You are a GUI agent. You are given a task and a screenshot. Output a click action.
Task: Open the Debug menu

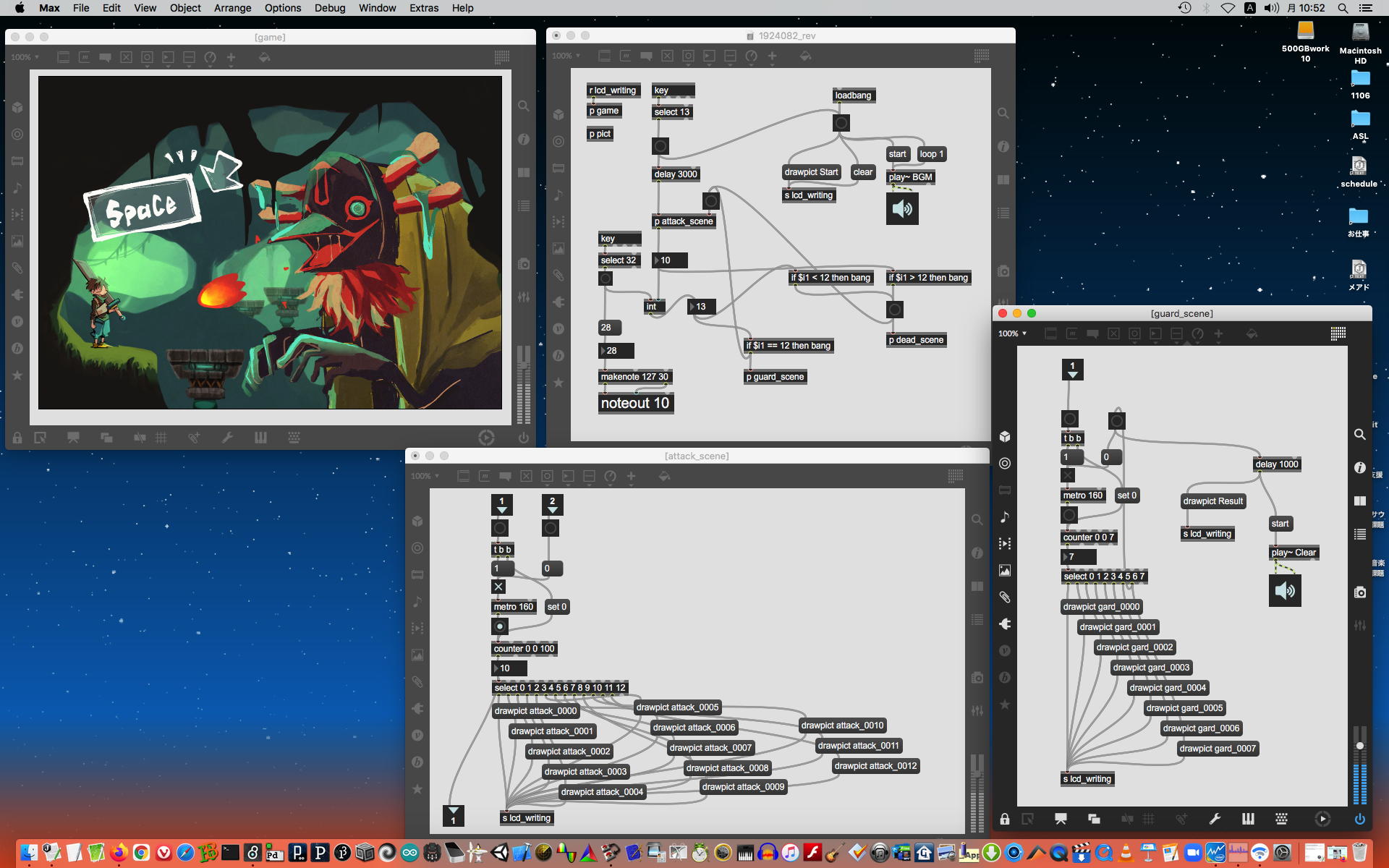coord(329,8)
